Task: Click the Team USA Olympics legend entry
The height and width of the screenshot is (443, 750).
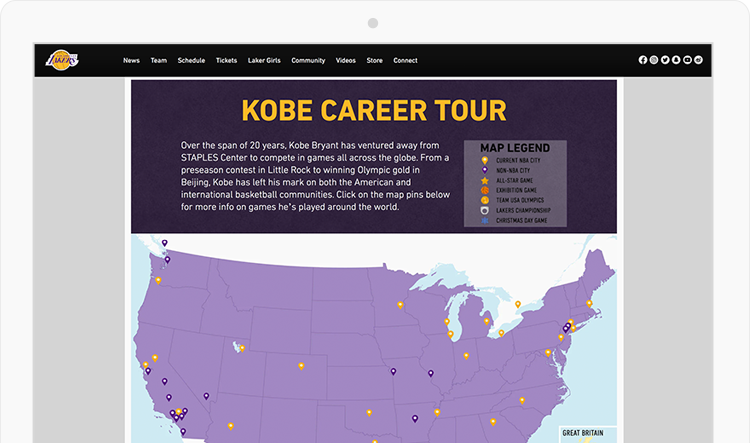Action: (512, 200)
